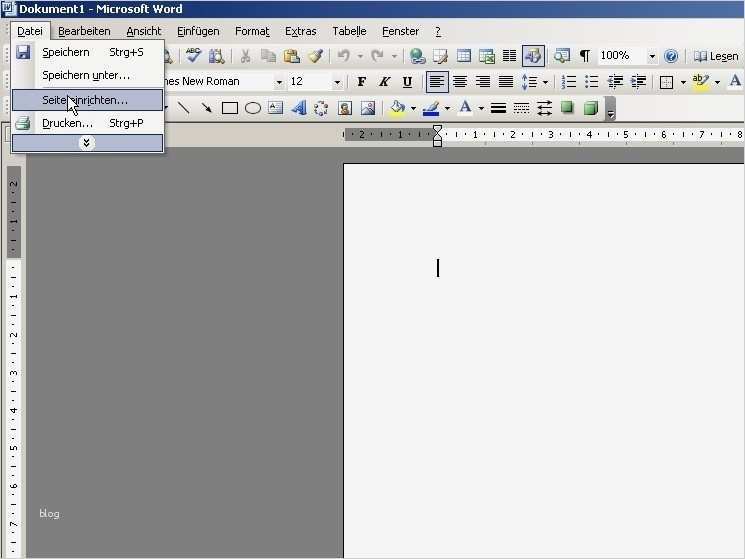Toggle bold (F) formatting

(x=362, y=82)
